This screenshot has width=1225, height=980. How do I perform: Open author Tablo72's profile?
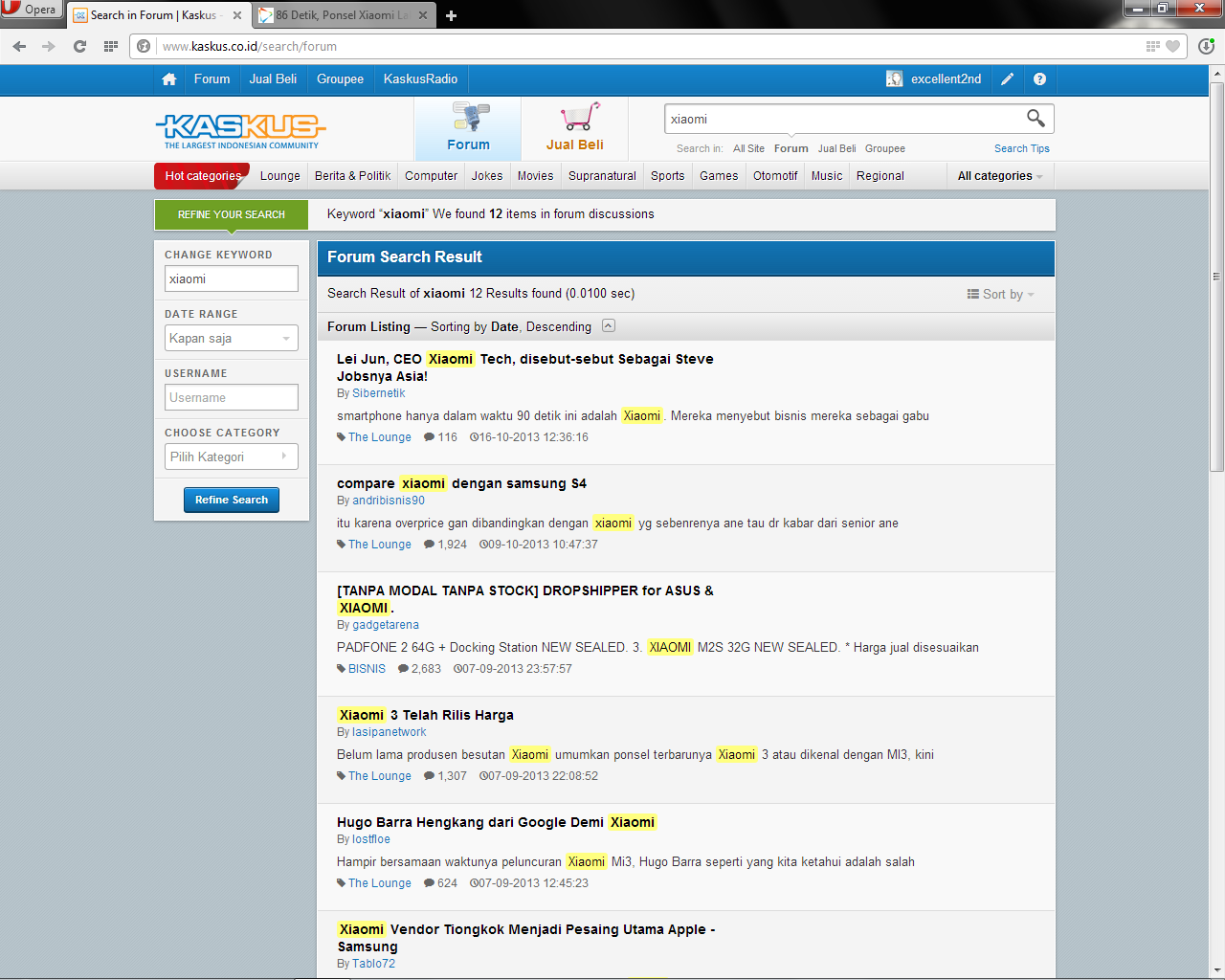point(373,964)
